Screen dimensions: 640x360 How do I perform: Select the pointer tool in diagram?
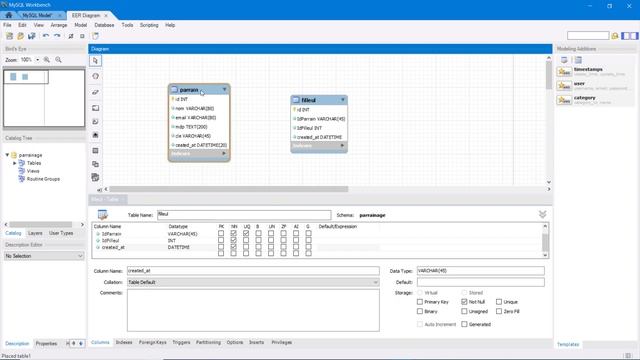96,61
